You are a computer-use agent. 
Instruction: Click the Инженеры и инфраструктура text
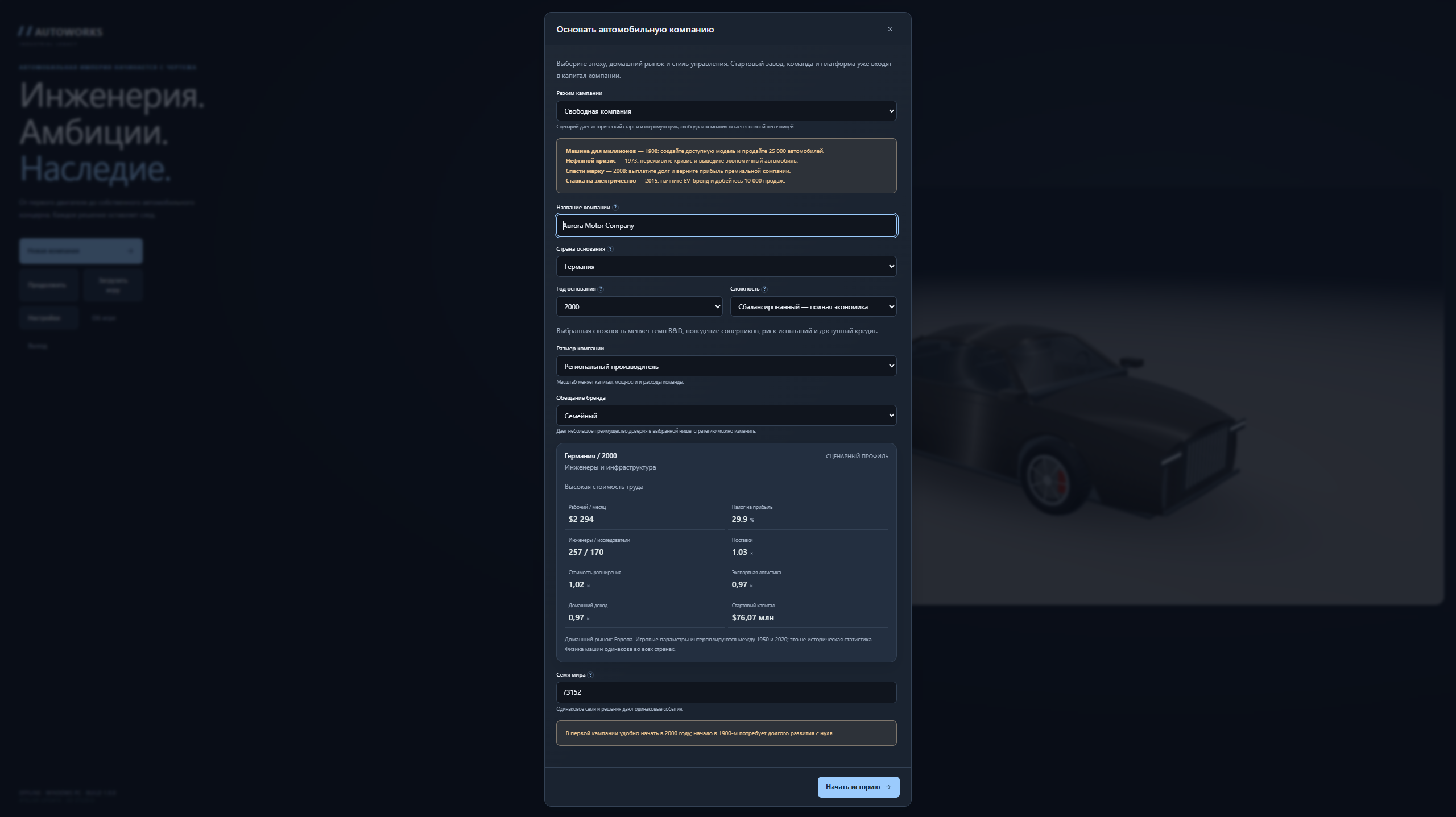coord(610,467)
